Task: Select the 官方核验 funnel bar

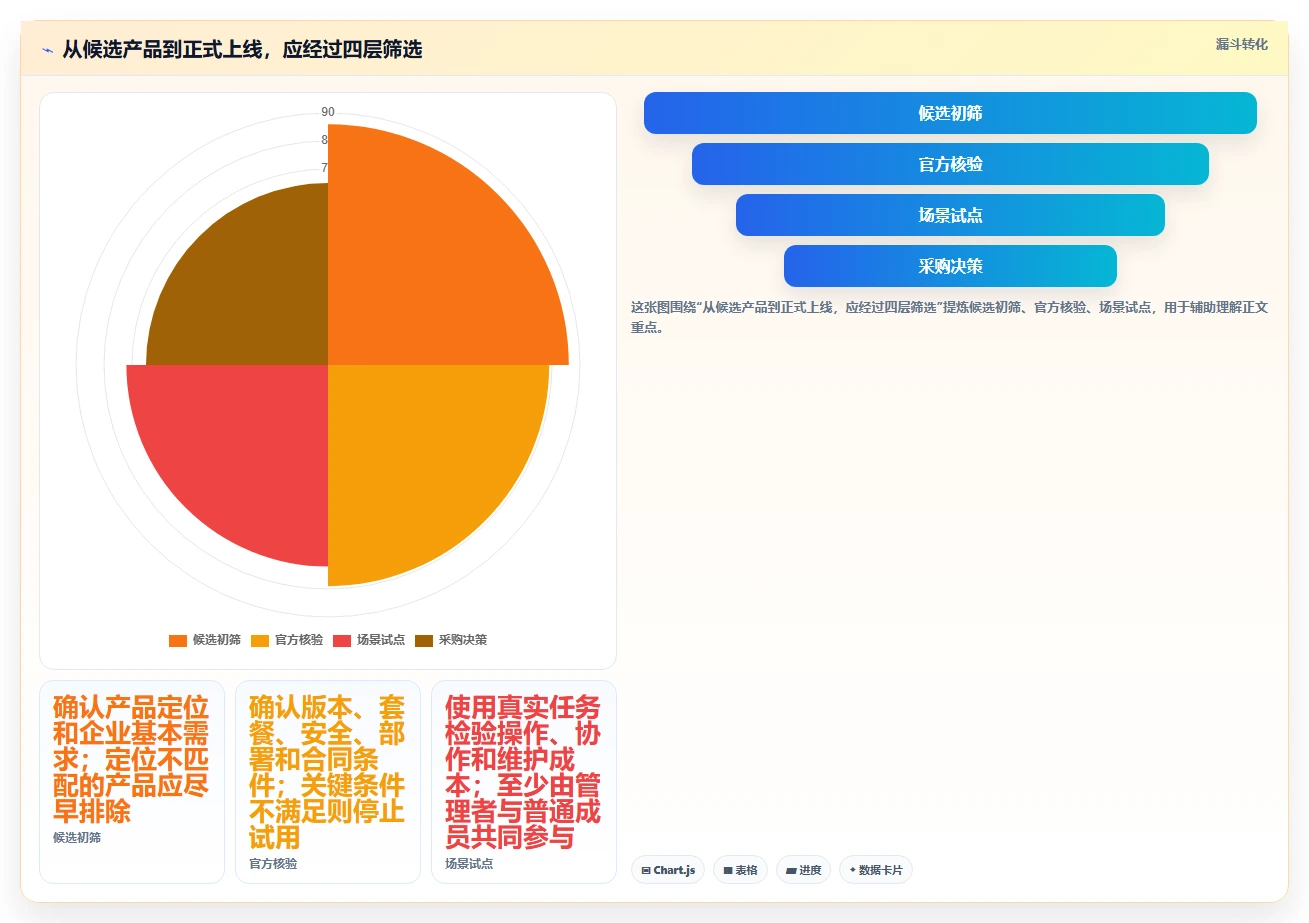Action: [950, 164]
